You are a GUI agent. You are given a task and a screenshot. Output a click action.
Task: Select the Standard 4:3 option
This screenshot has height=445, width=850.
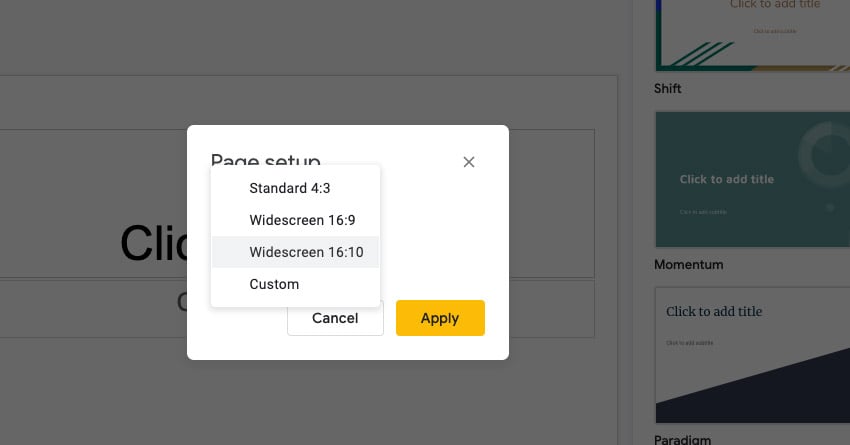pyautogui.click(x=289, y=188)
